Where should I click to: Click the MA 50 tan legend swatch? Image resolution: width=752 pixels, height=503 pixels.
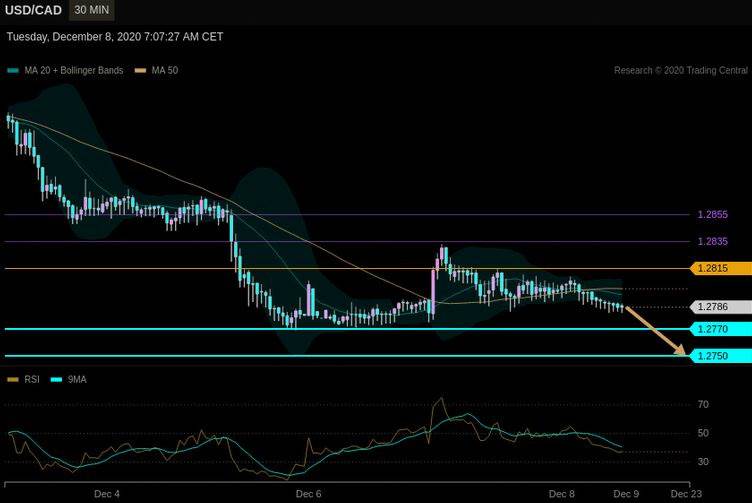tap(140, 71)
